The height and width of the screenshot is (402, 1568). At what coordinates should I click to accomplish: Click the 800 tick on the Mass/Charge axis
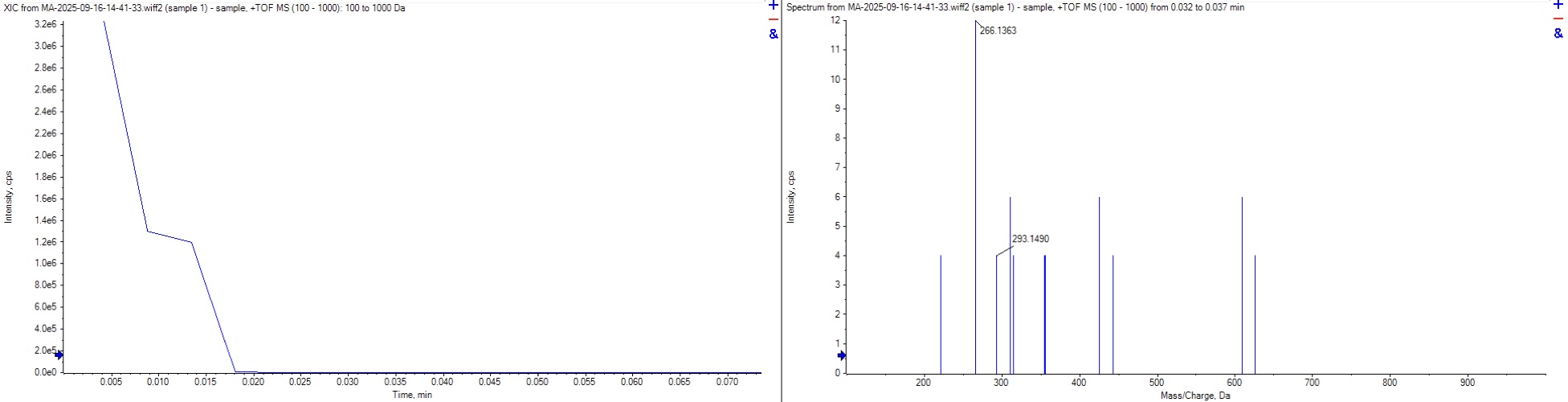point(1390,383)
